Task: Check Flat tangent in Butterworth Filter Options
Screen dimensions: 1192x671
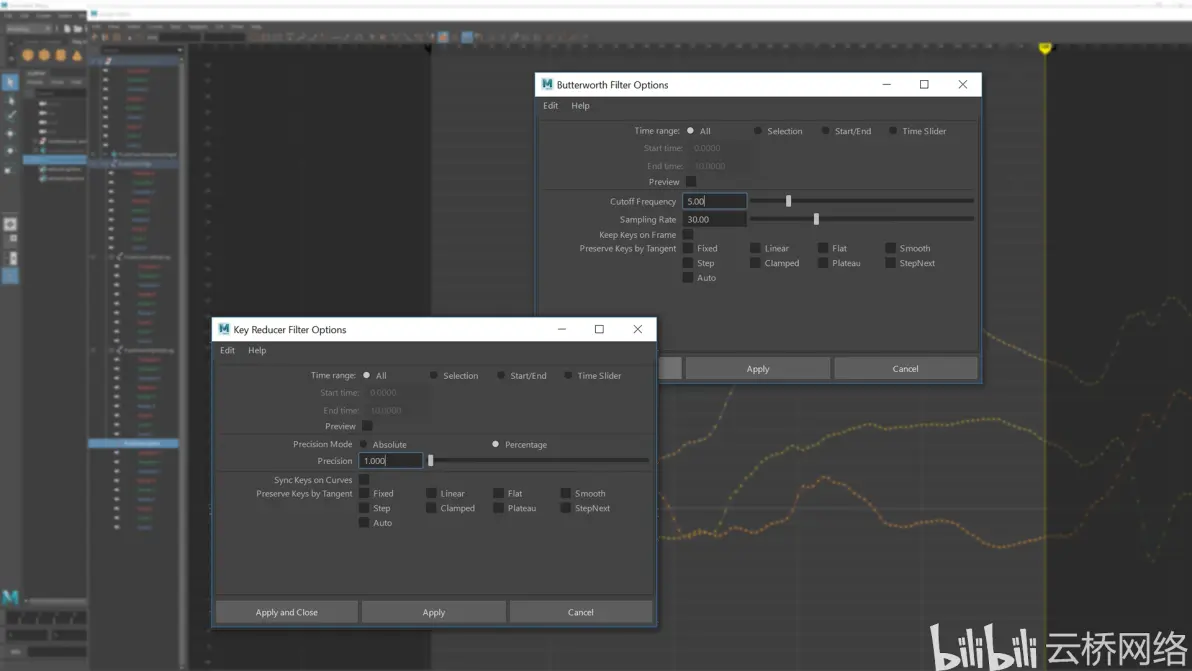Action: [823, 248]
